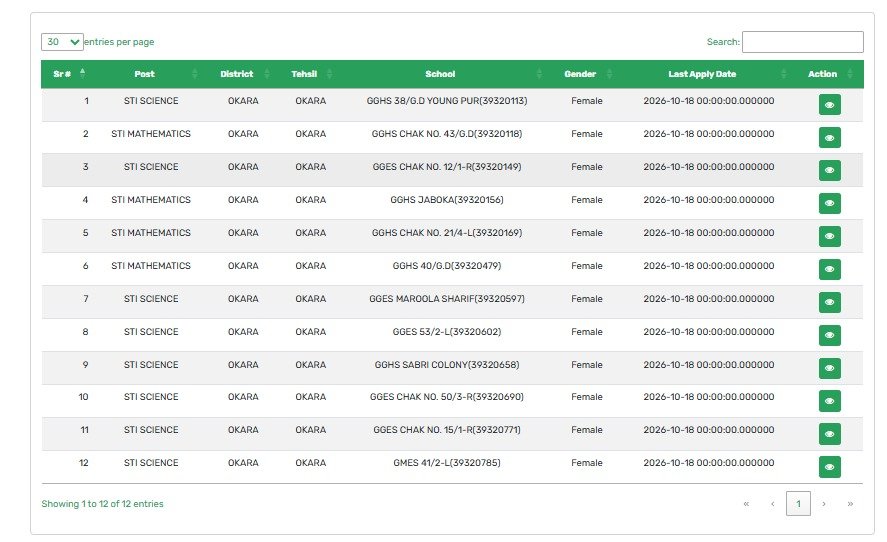This screenshot has height=542, width=887.
Task: Click the eye button for GGHS JABOKA
Action: (829, 203)
